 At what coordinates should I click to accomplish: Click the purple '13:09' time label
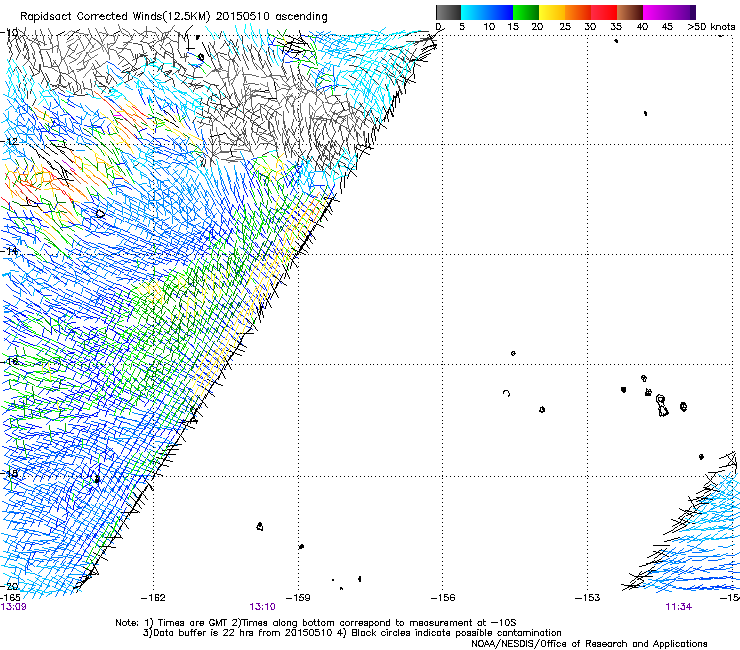13,606
